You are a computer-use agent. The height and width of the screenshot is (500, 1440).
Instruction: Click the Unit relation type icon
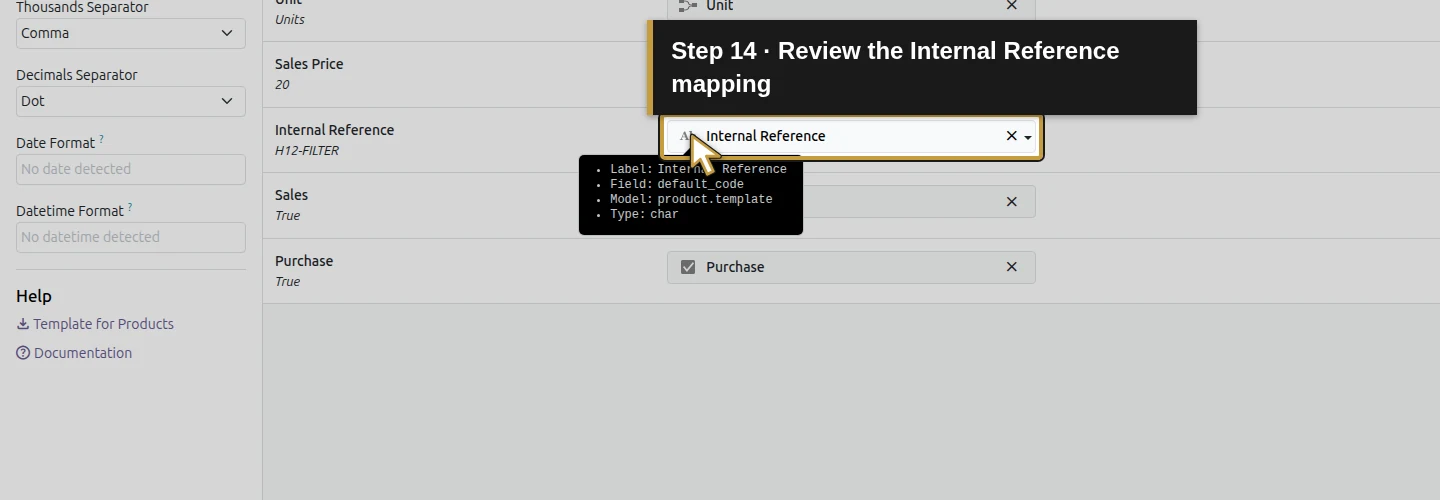(x=688, y=6)
